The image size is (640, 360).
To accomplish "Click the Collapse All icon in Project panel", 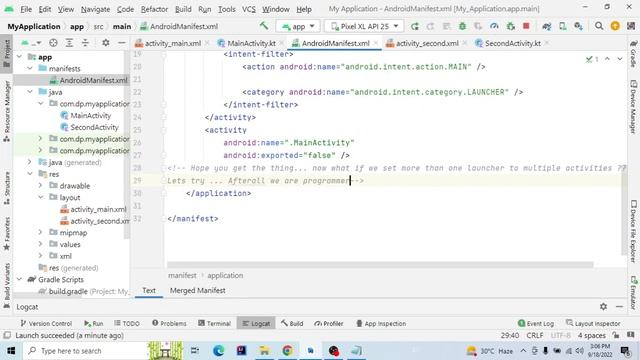I will (x=85, y=43).
